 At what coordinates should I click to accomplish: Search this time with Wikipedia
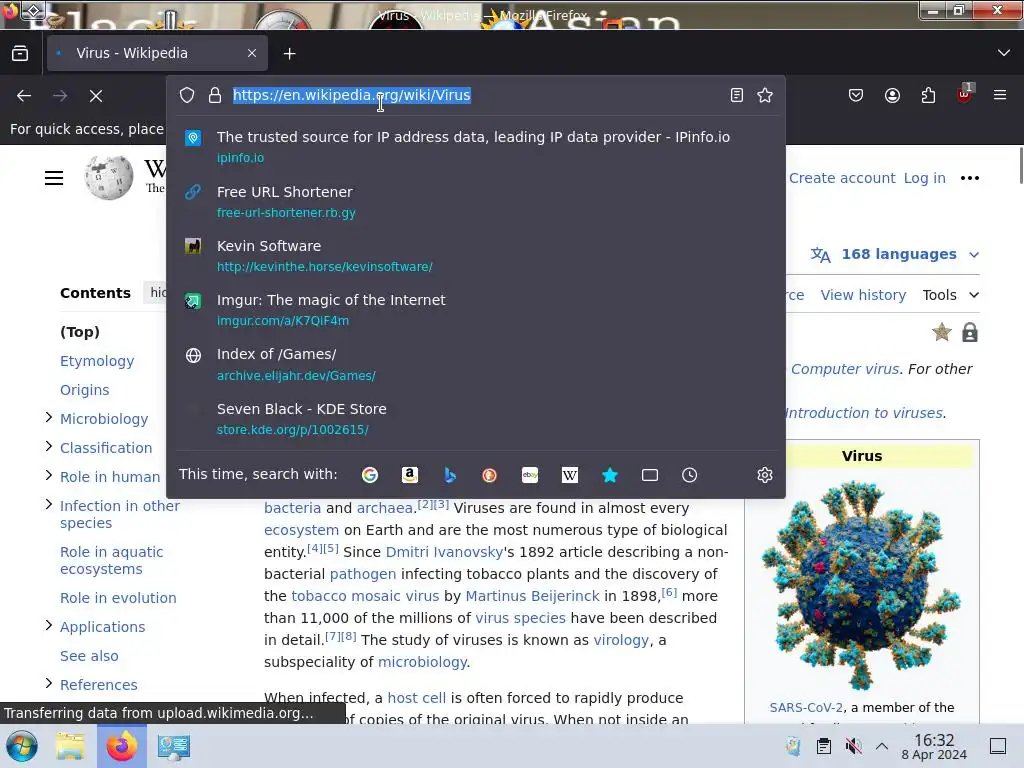click(569, 475)
